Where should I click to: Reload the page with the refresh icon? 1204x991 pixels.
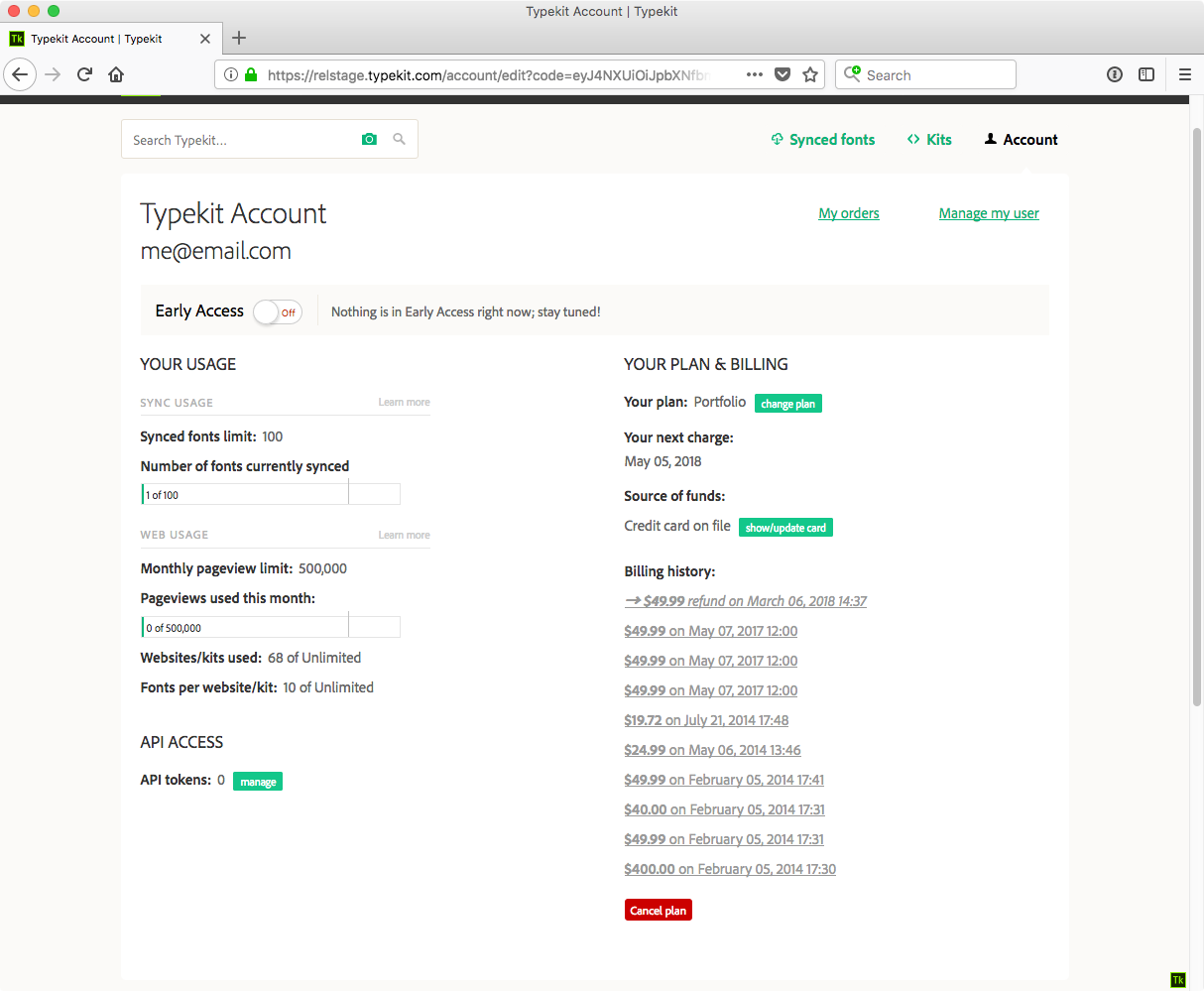(85, 74)
